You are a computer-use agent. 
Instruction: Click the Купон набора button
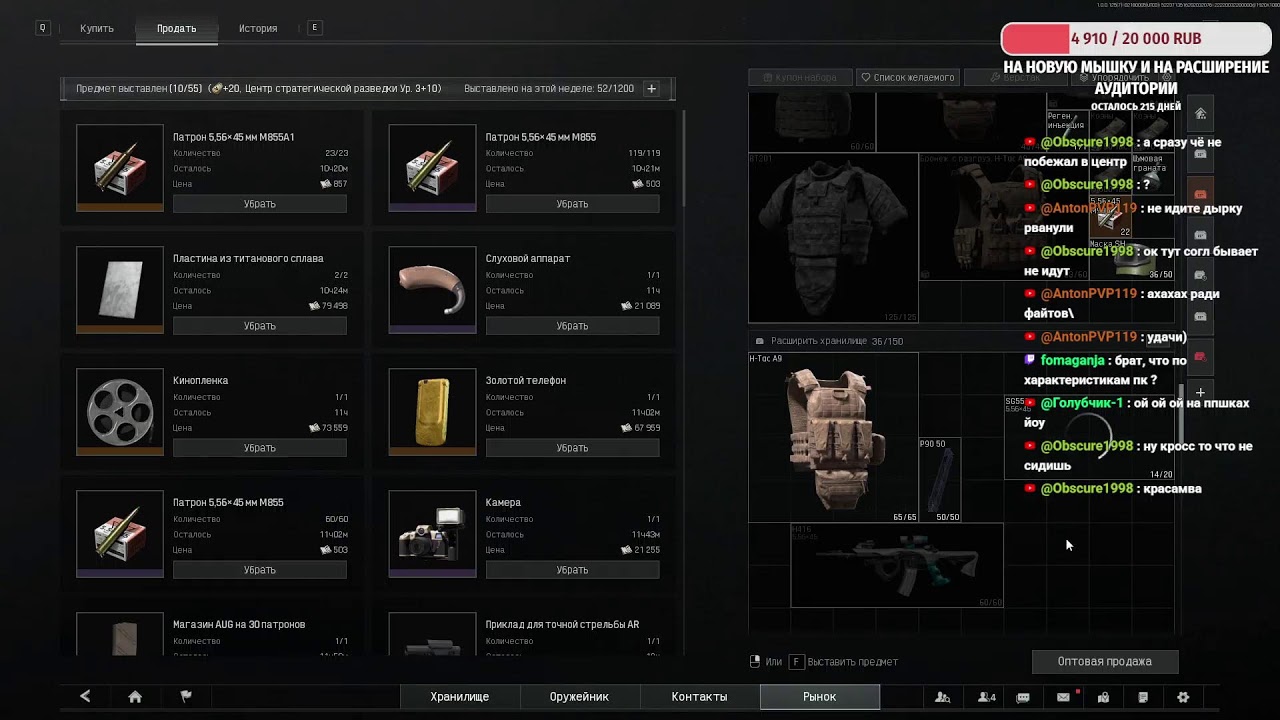click(x=800, y=77)
